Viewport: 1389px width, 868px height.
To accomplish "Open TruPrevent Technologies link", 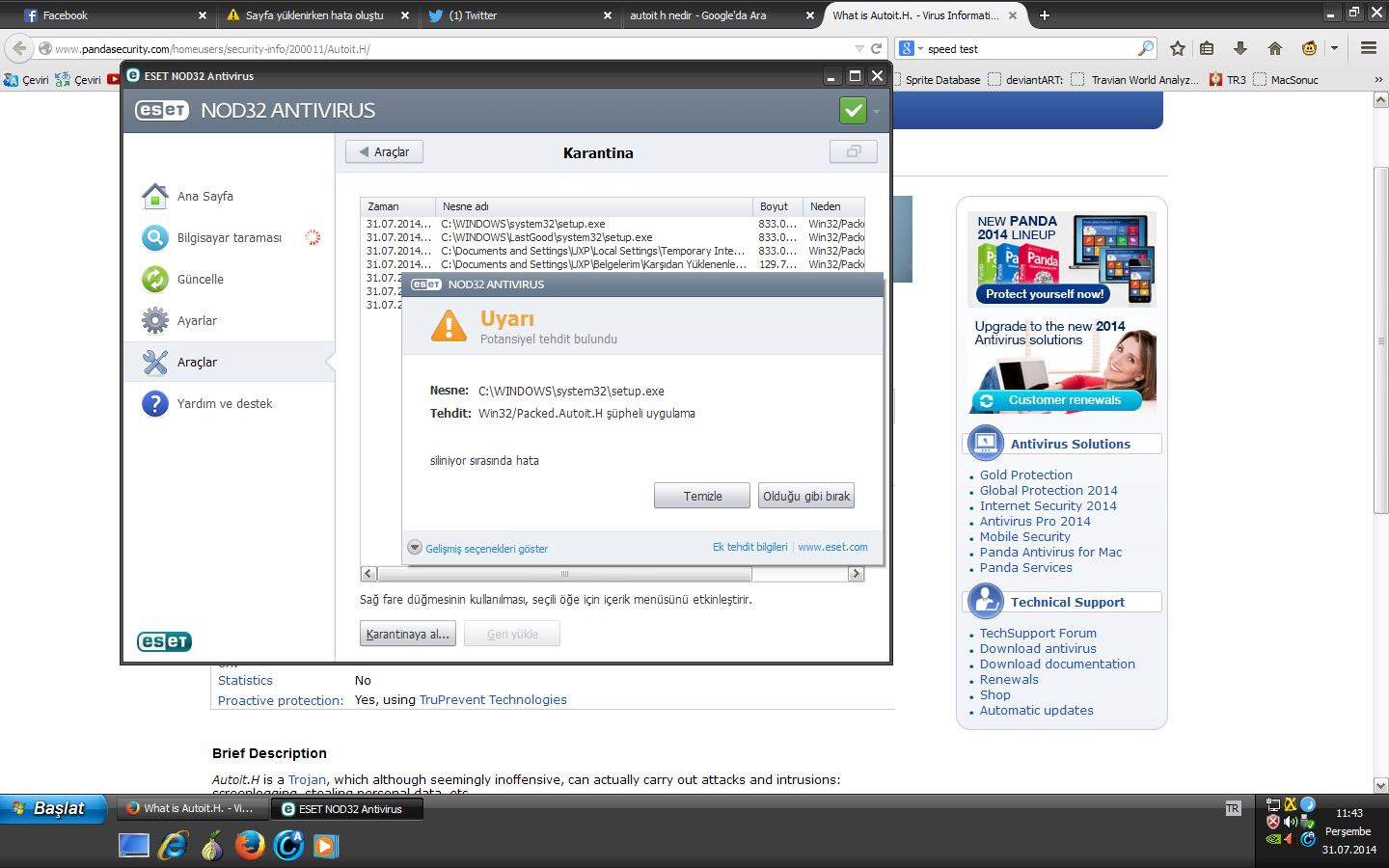I will 493,699.
